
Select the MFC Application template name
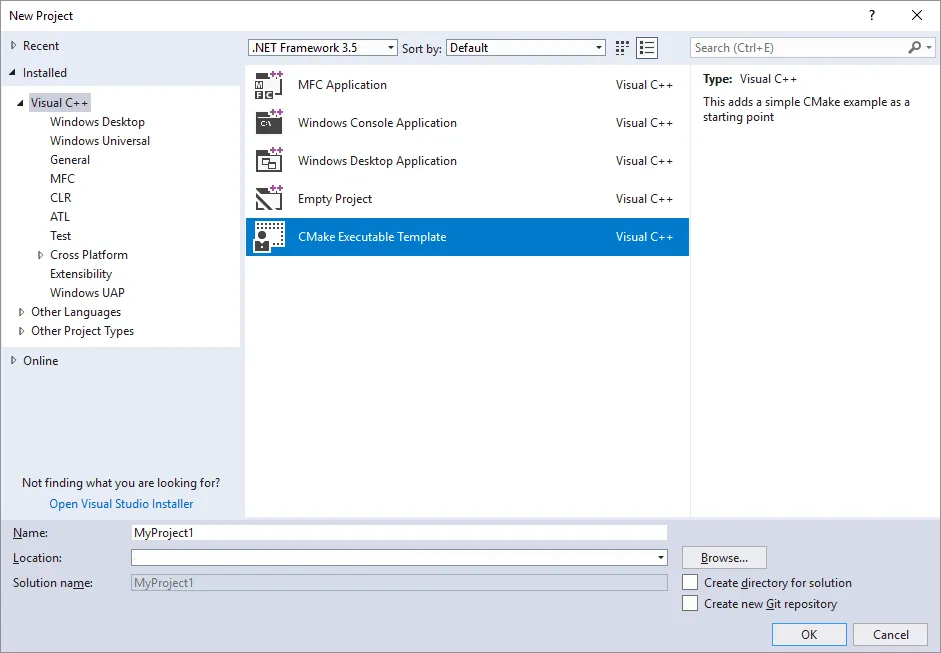[342, 85]
